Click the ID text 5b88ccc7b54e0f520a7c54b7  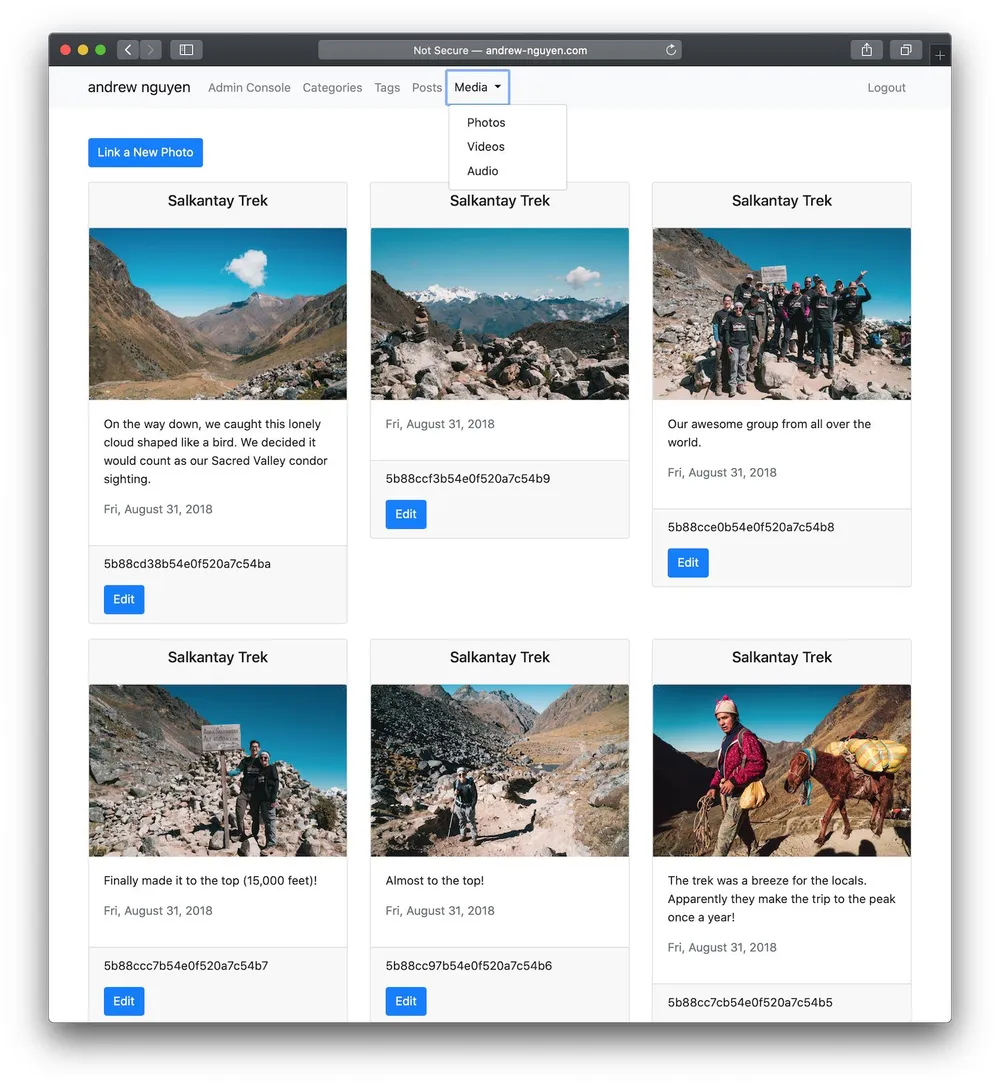tap(186, 966)
